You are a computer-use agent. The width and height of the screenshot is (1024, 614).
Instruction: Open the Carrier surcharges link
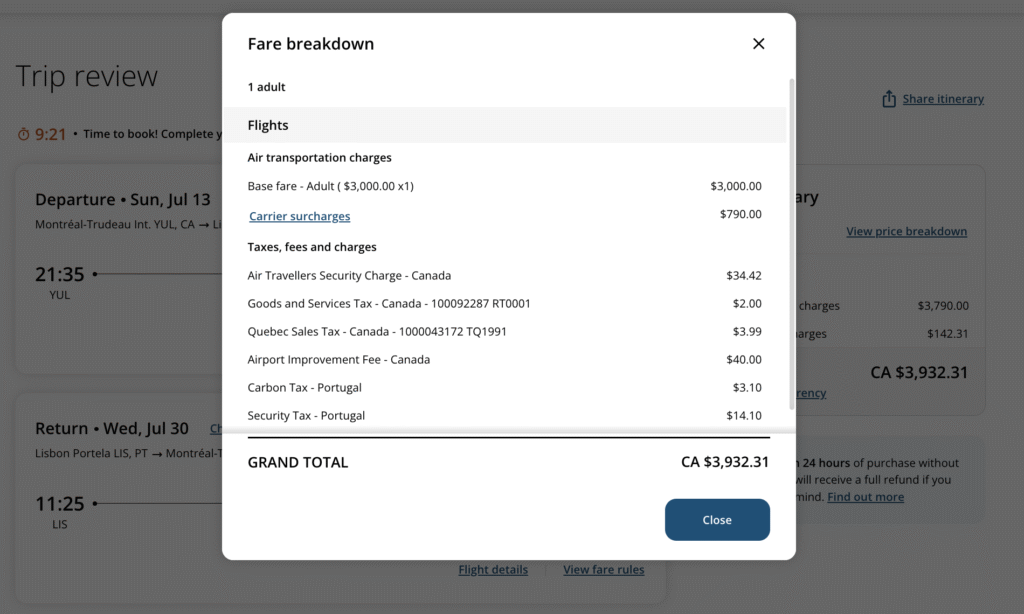point(300,216)
